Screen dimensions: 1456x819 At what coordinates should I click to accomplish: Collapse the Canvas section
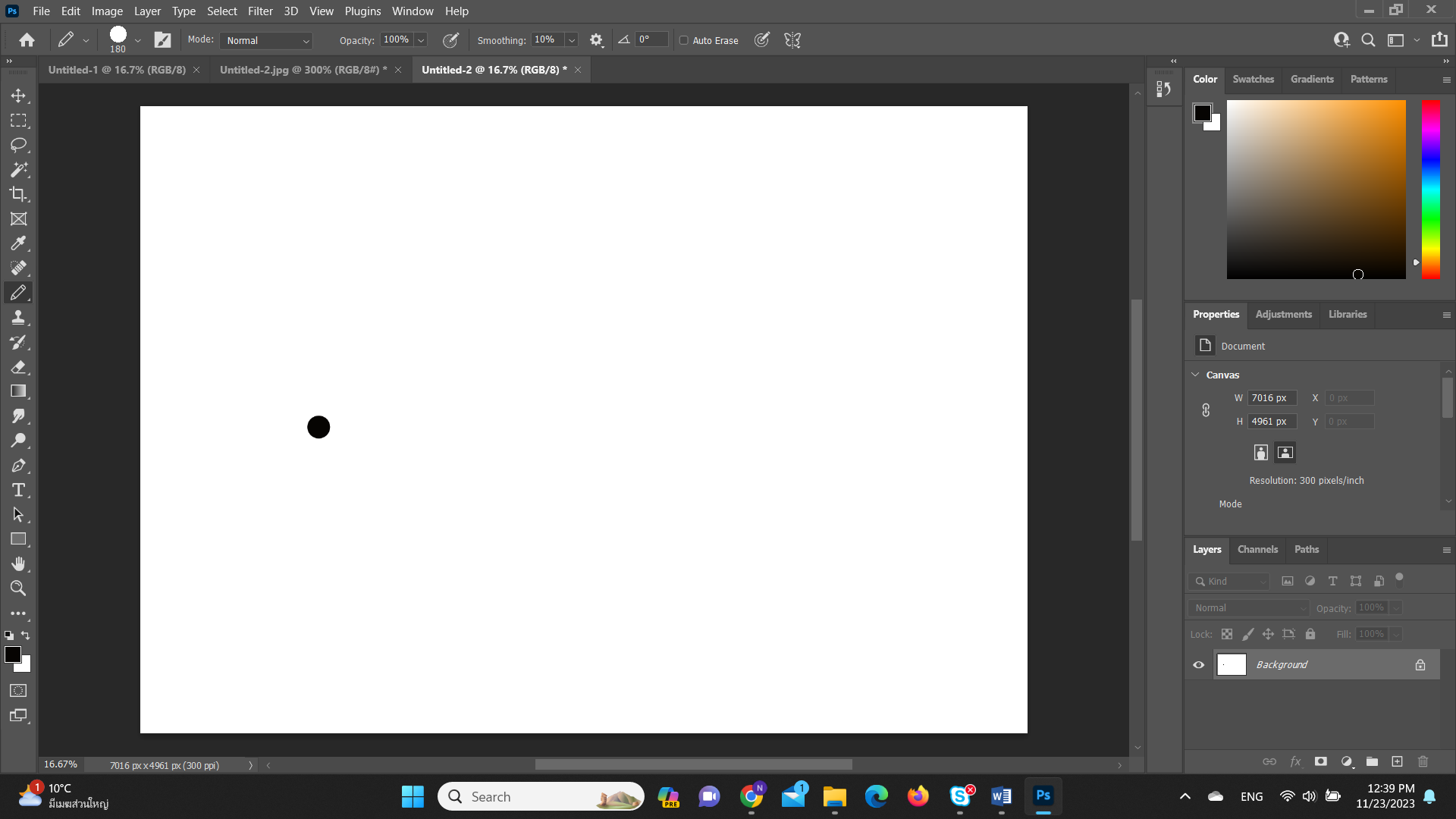click(x=1196, y=375)
